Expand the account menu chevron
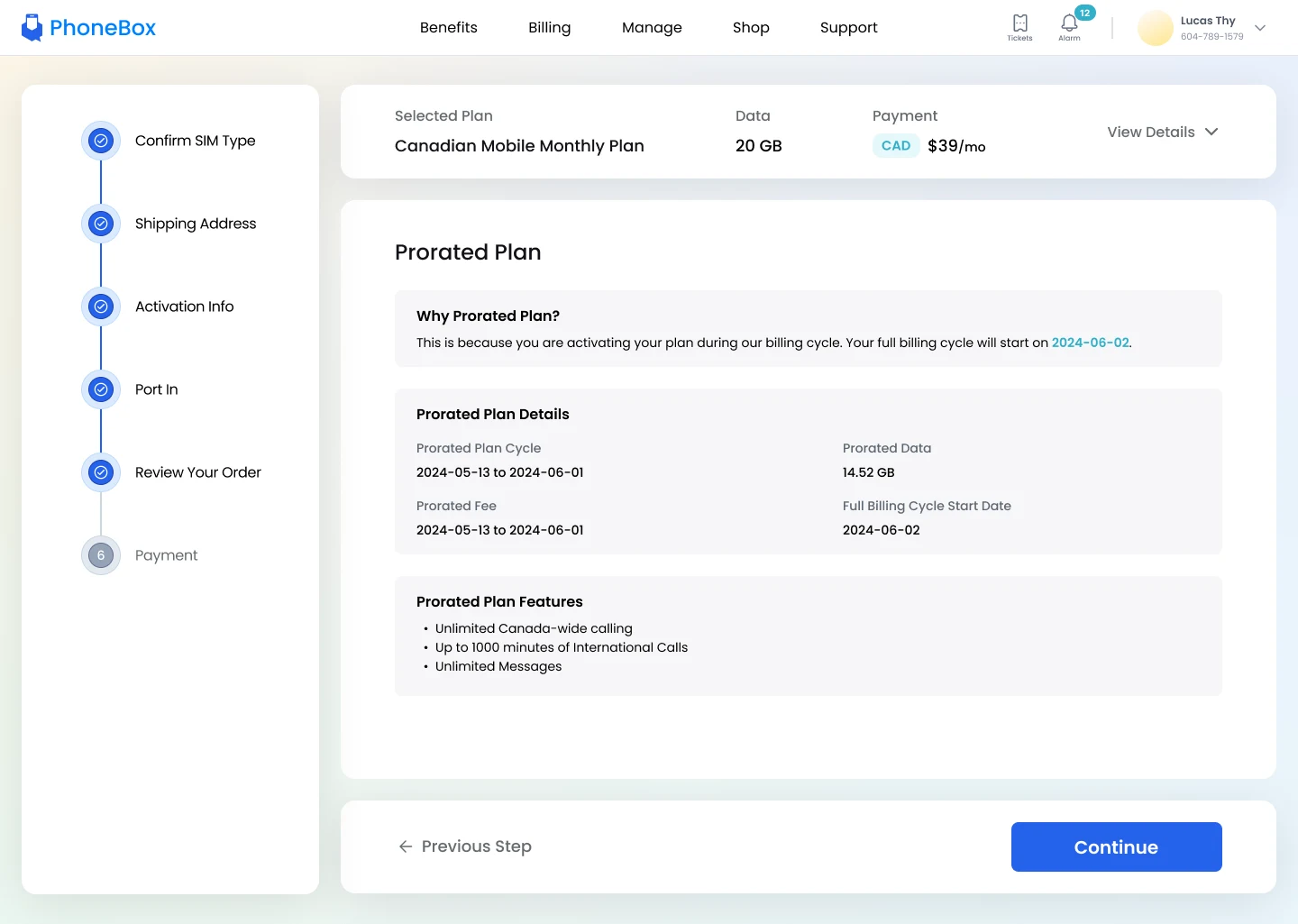 coord(1260,28)
